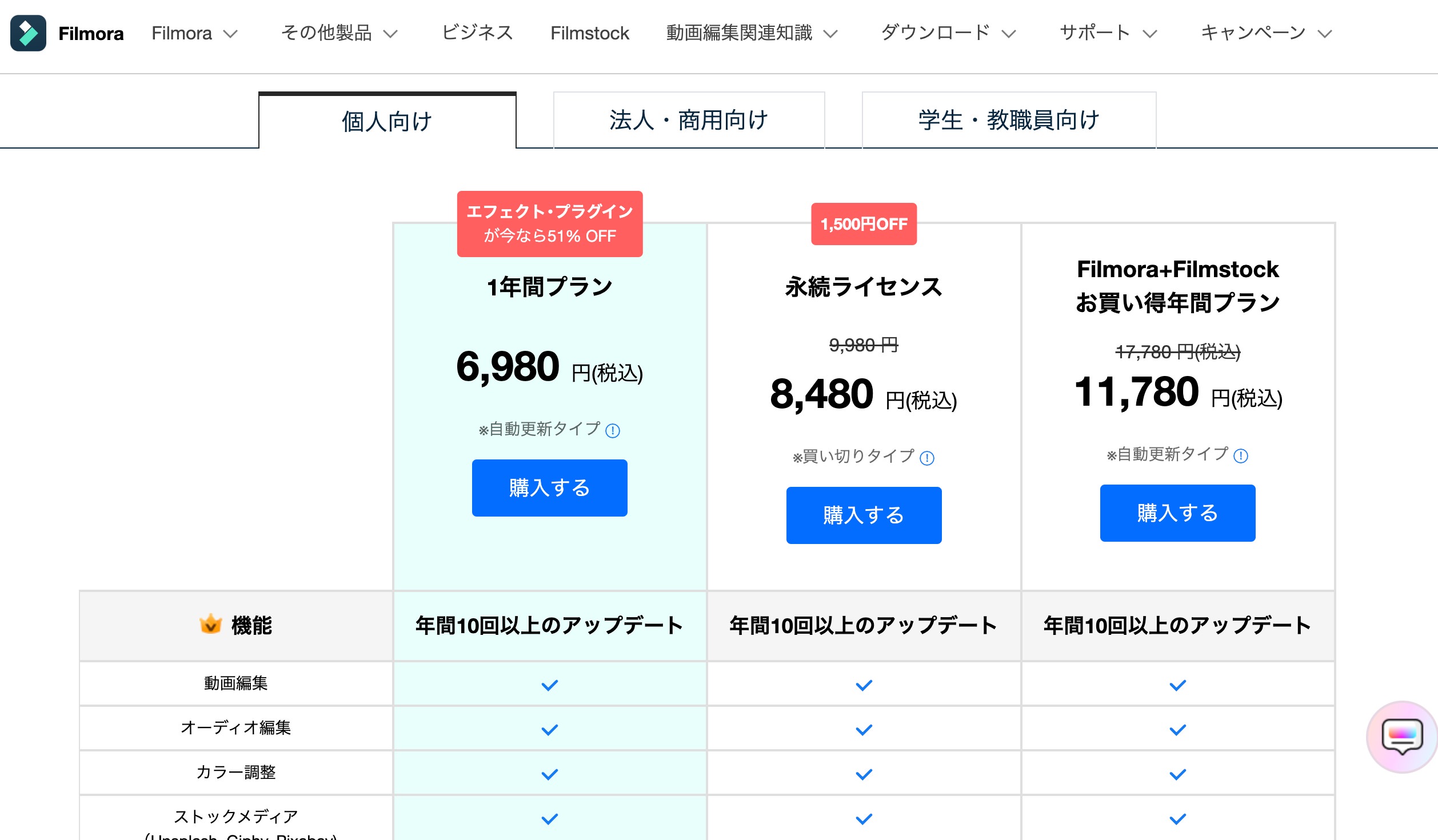Expand the サポート dropdown menu

pyautogui.click(x=1108, y=33)
